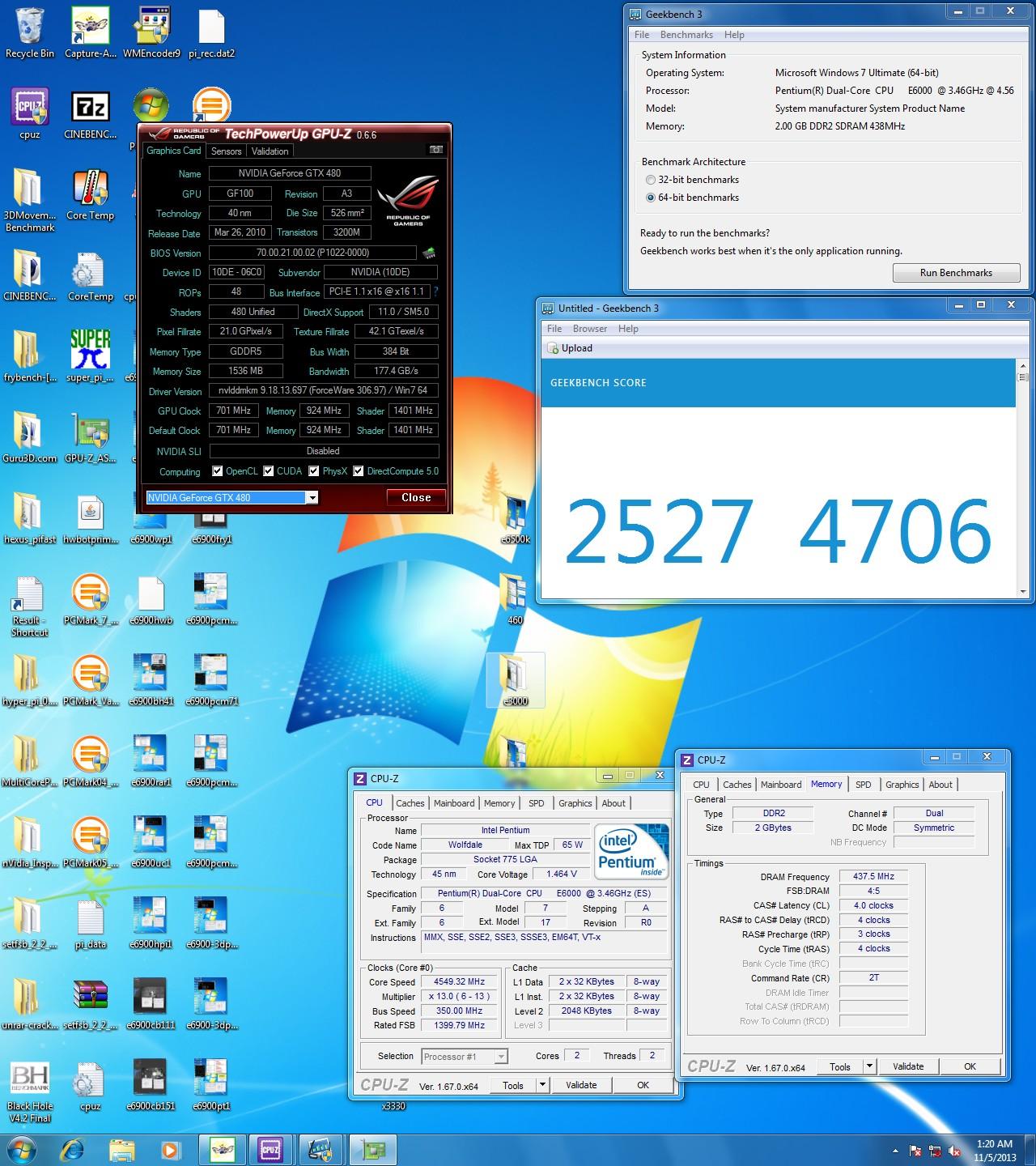Select the e6900hwb blank file icon

click(151, 599)
